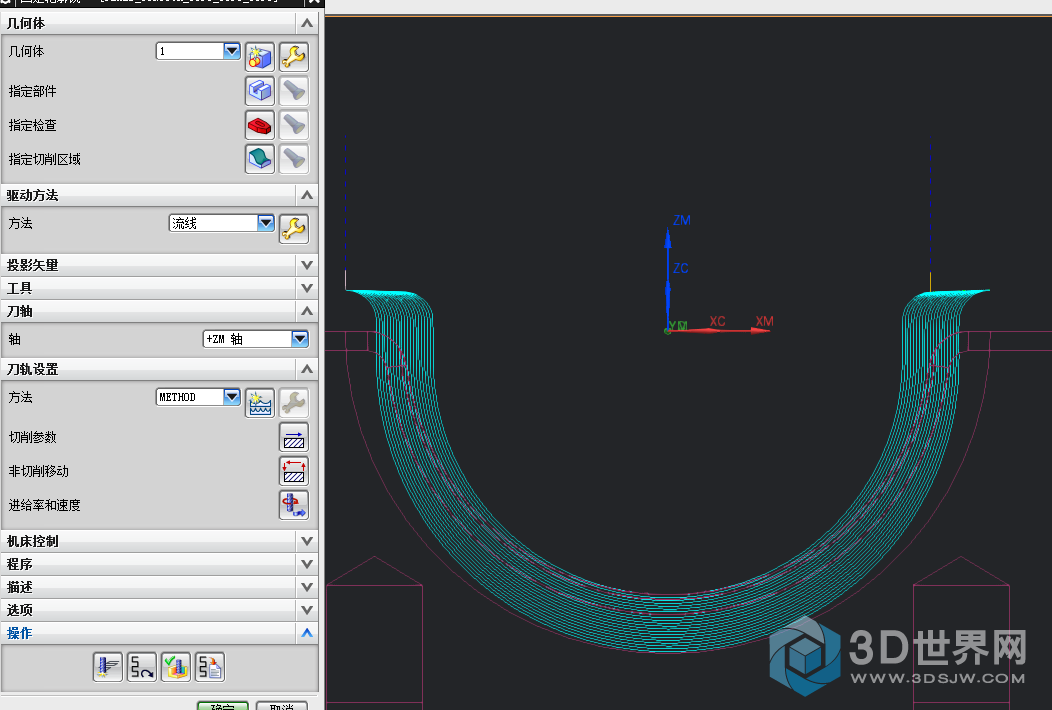Screen dimensions: 1052x710
Task: Click the 指定检查 red check geometry icon
Action: pos(260,125)
